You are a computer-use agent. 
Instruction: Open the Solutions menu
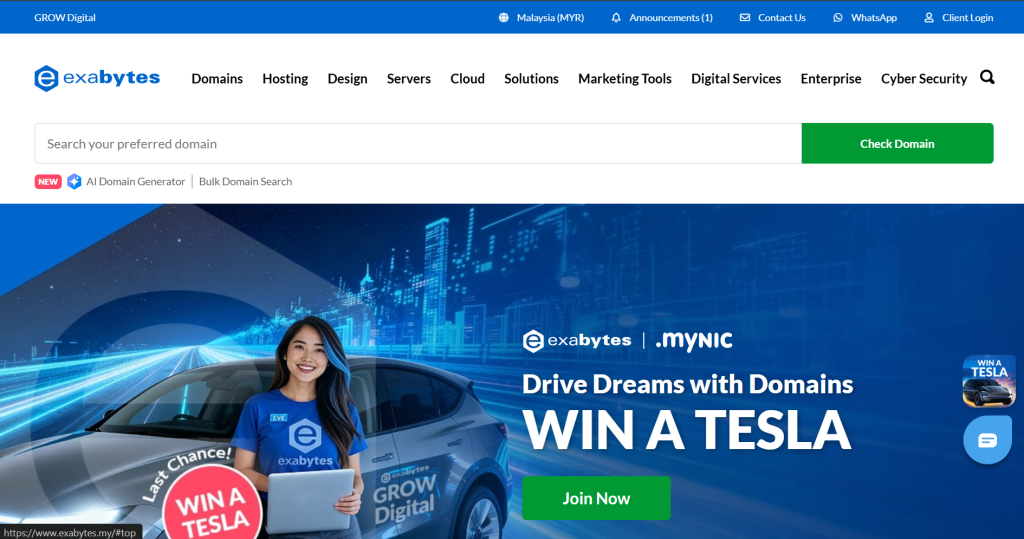pos(531,78)
